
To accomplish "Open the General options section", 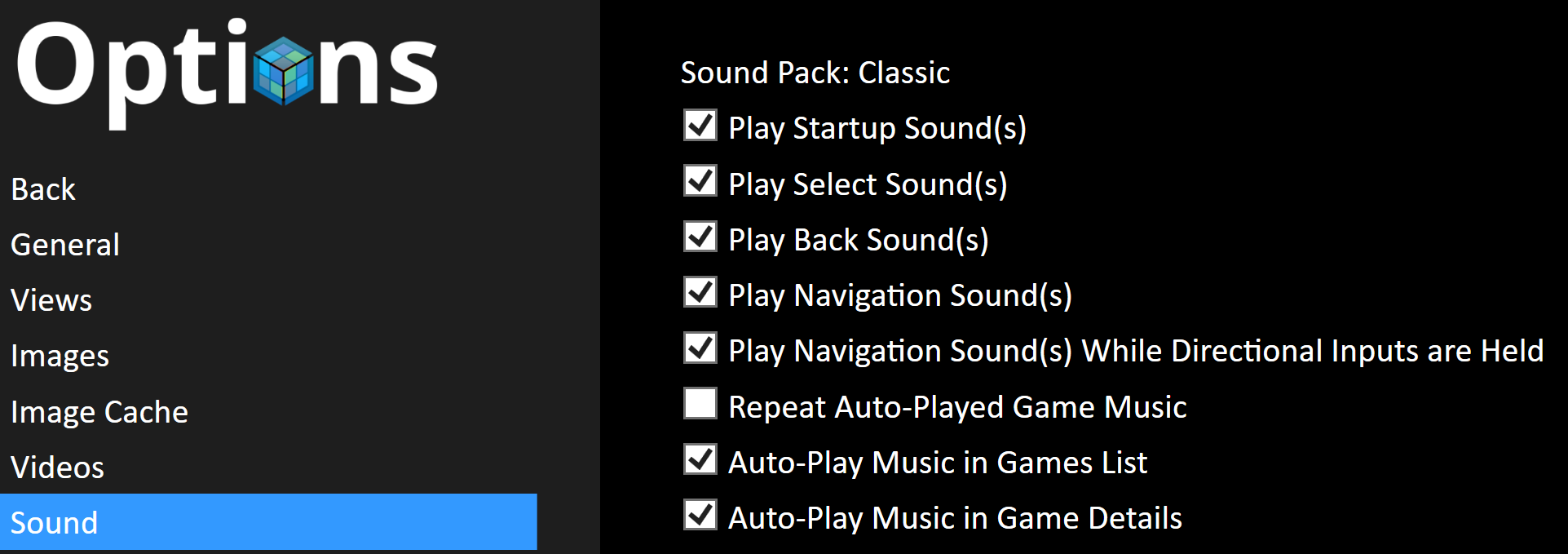I will coord(65,245).
